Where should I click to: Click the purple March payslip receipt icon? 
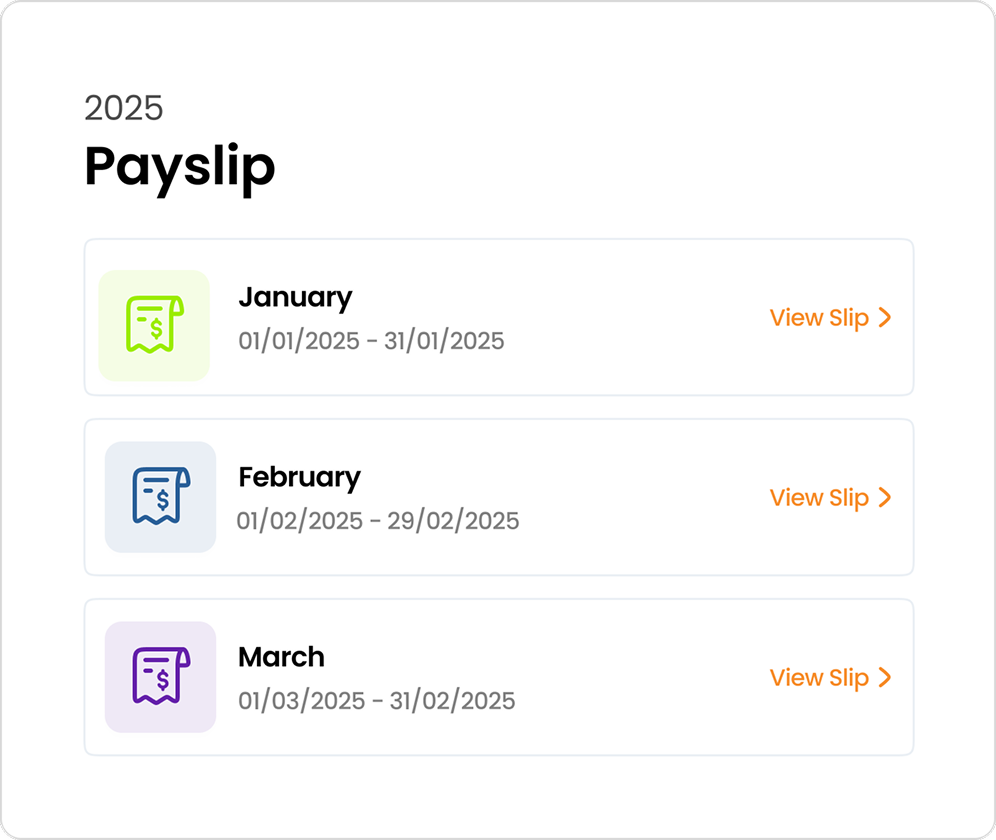point(161,677)
